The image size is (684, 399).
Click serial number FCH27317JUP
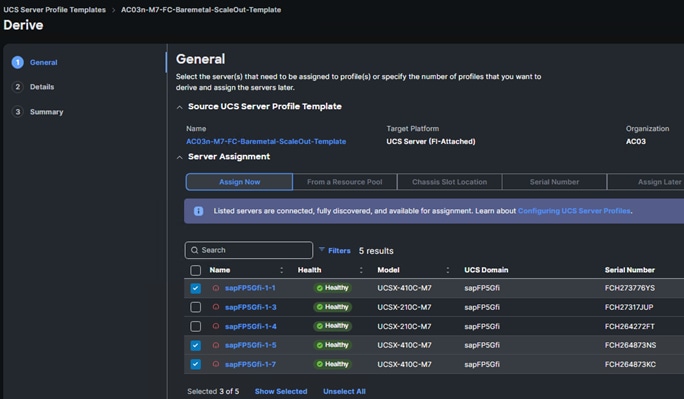pos(629,307)
